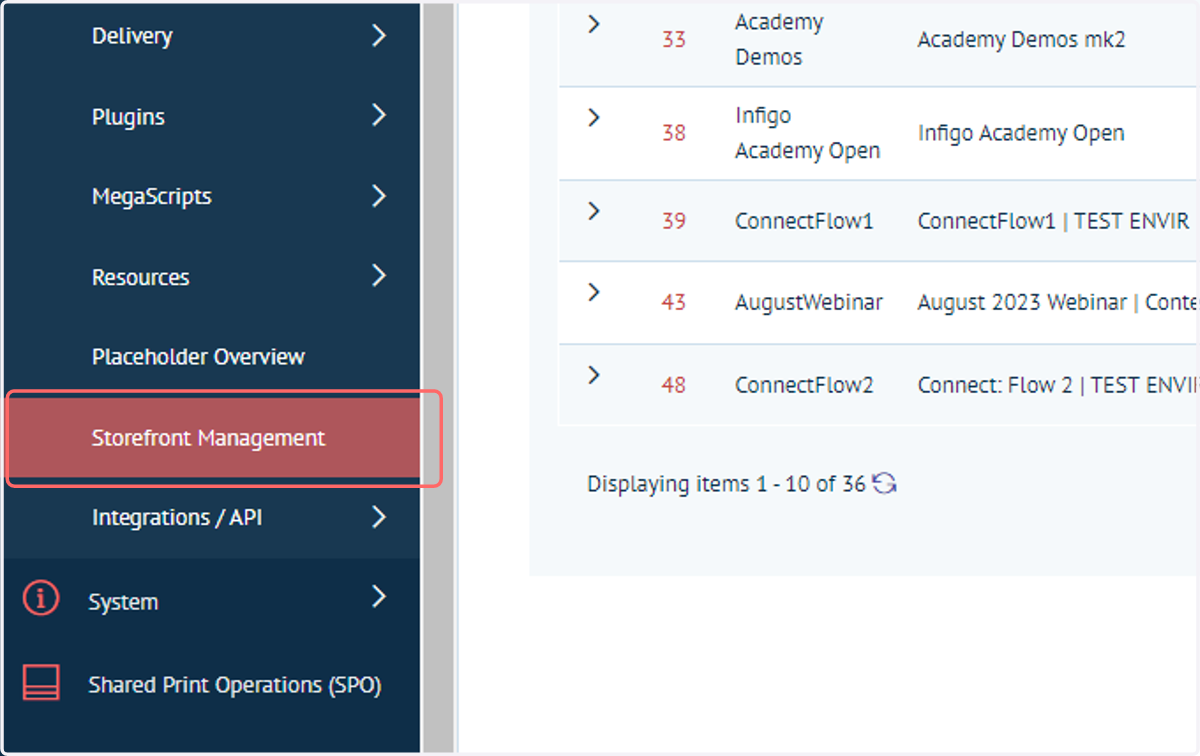
Task: Expand row 48 ConnectFlow2
Action: coord(594,375)
